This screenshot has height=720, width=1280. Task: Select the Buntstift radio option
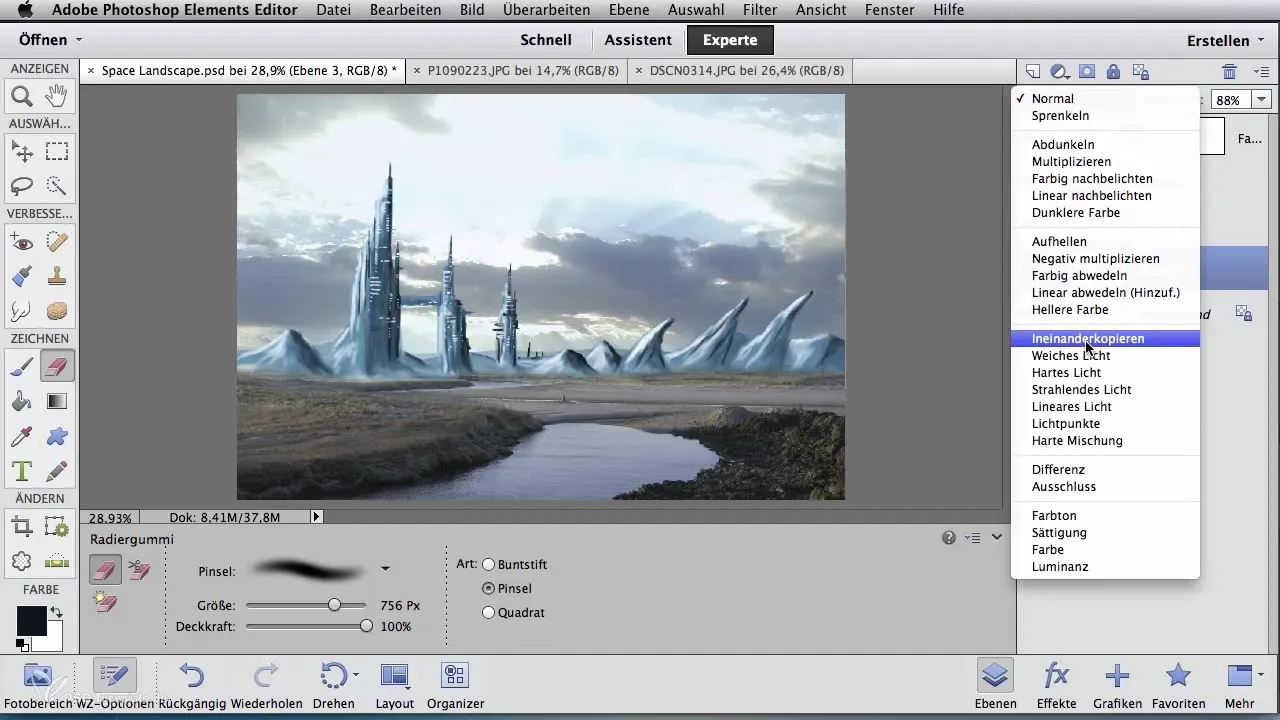coord(489,564)
